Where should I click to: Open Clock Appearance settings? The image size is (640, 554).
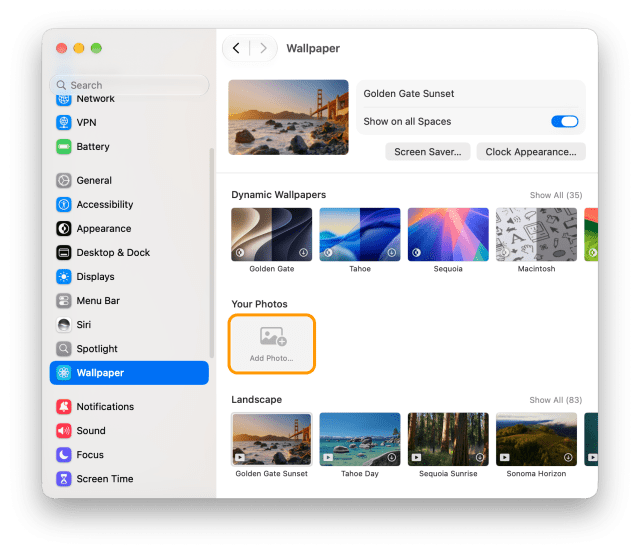[531, 152]
